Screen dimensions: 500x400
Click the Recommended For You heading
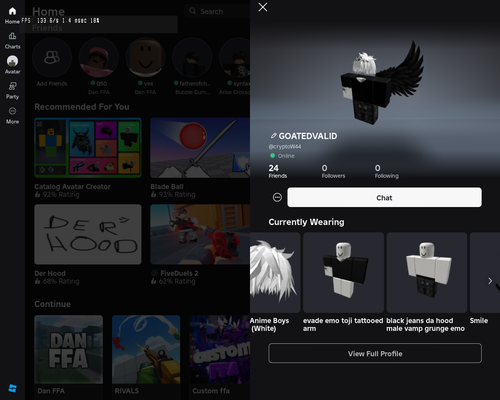point(82,107)
